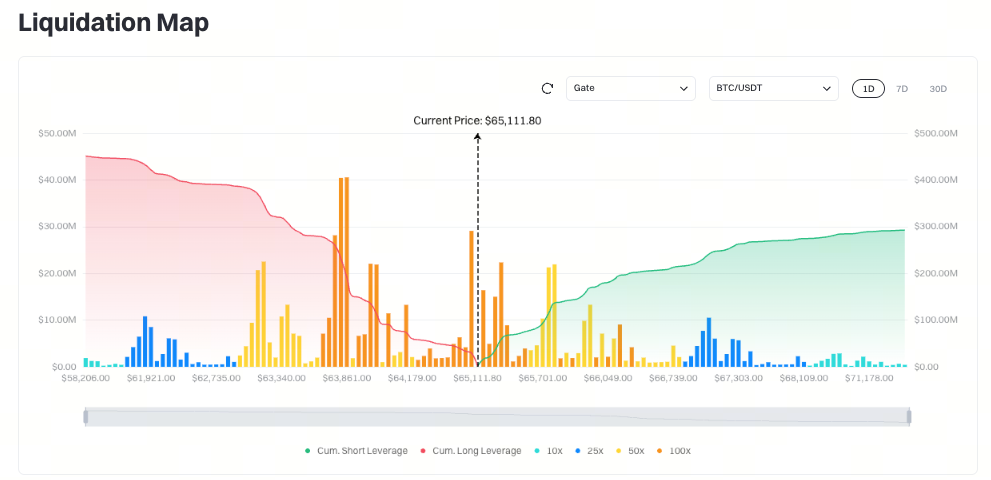Switch to the 7D timeframe
The width and height of the screenshot is (991, 480).
click(902, 89)
